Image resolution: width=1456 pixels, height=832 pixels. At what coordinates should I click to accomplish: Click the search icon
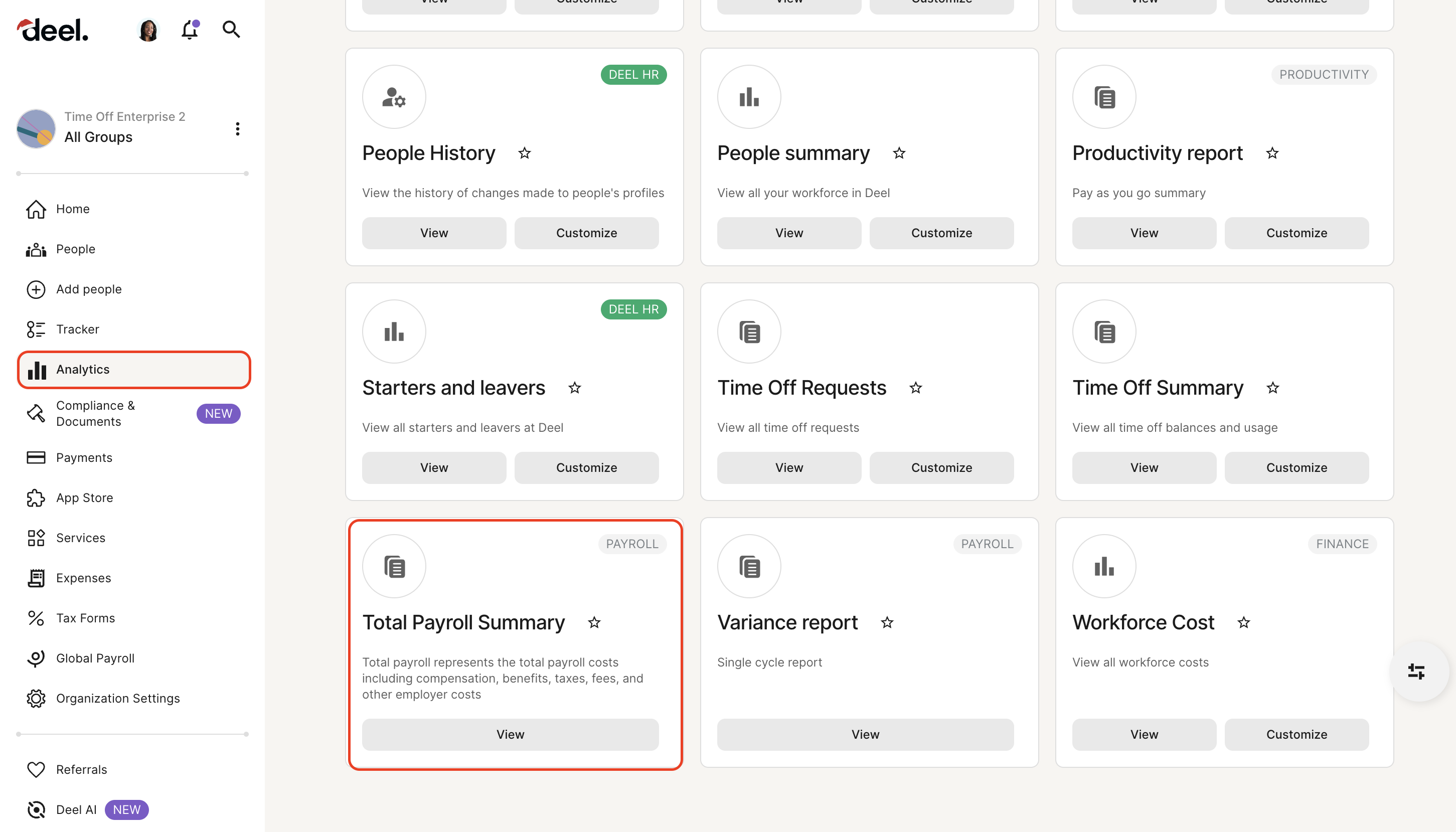click(x=231, y=30)
